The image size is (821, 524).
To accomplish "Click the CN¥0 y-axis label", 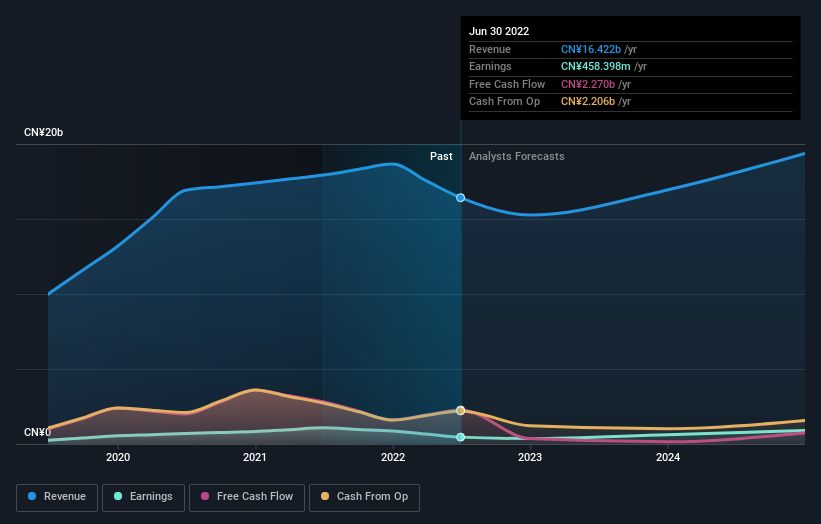I will pos(37,432).
